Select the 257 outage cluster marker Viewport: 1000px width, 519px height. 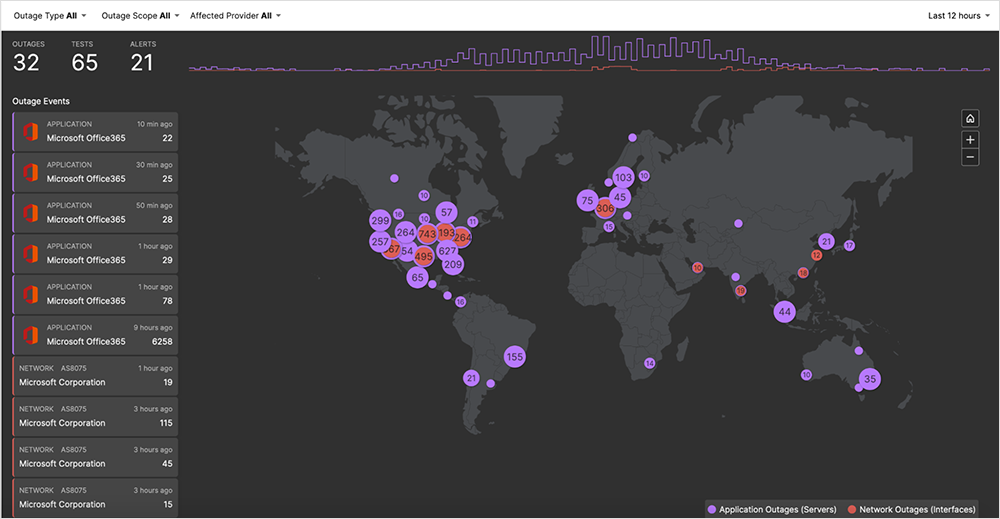click(380, 242)
